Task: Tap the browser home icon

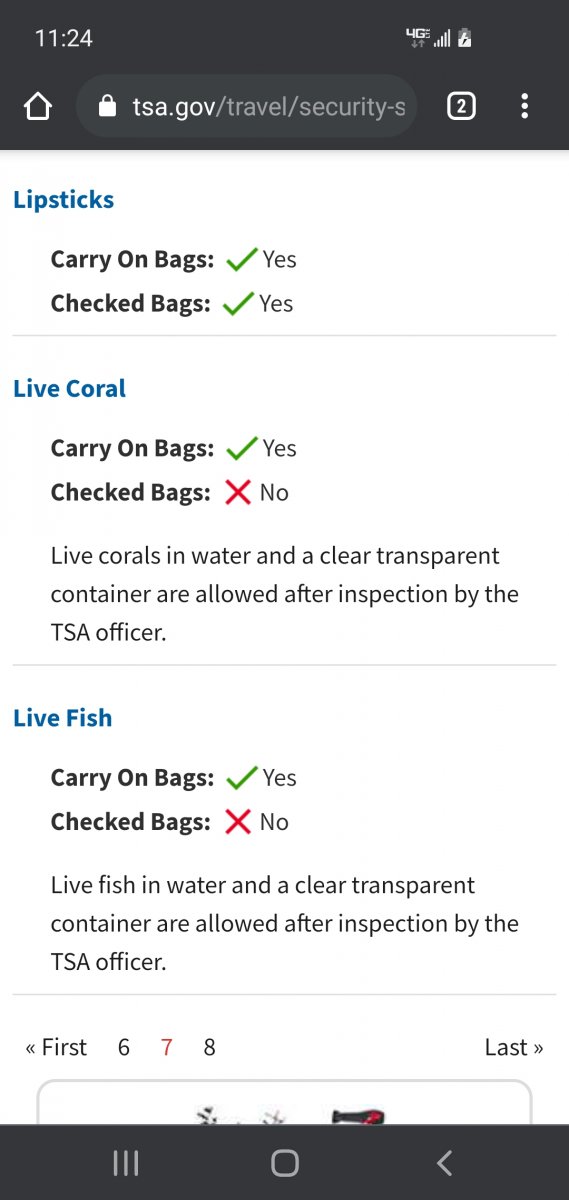Action: pyautogui.click(x=37, y=107)
